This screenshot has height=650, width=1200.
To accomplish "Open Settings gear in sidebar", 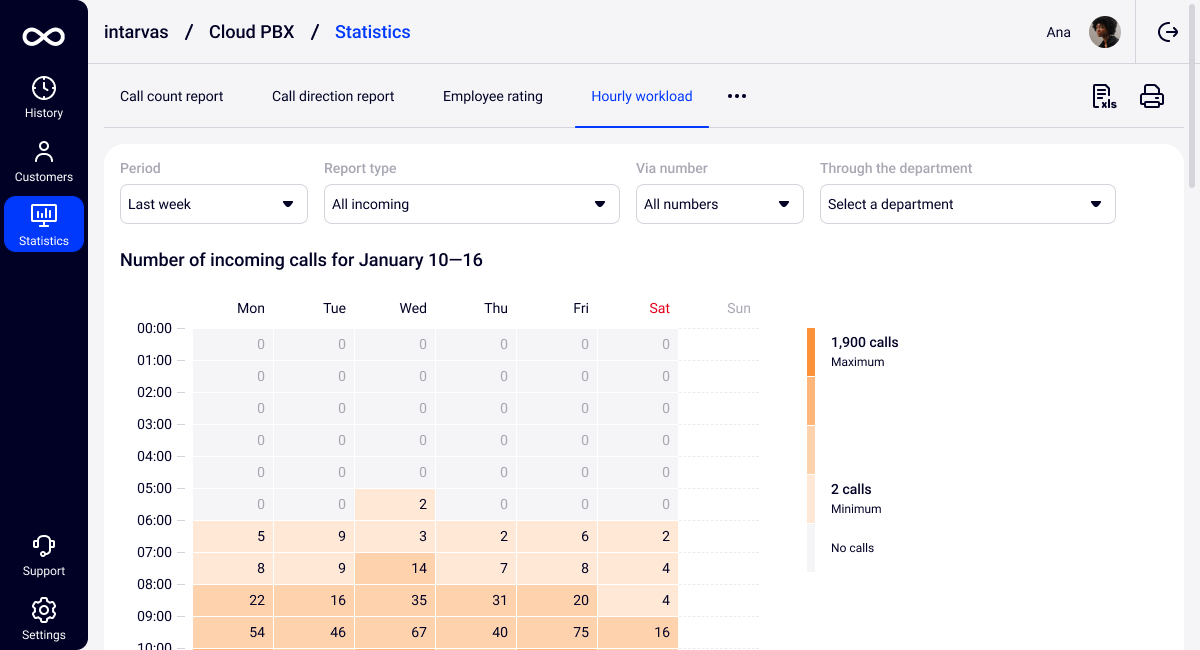I will [44, 620].
